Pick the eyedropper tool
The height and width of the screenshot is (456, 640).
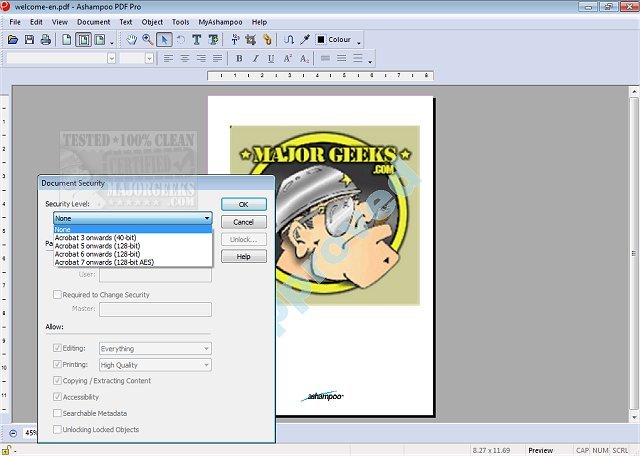point(305,40)
